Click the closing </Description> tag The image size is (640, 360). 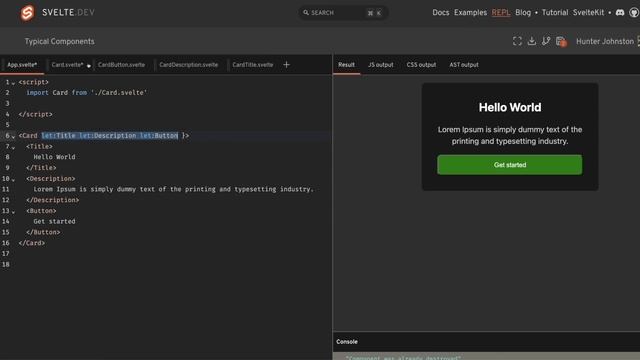[53, 200]
